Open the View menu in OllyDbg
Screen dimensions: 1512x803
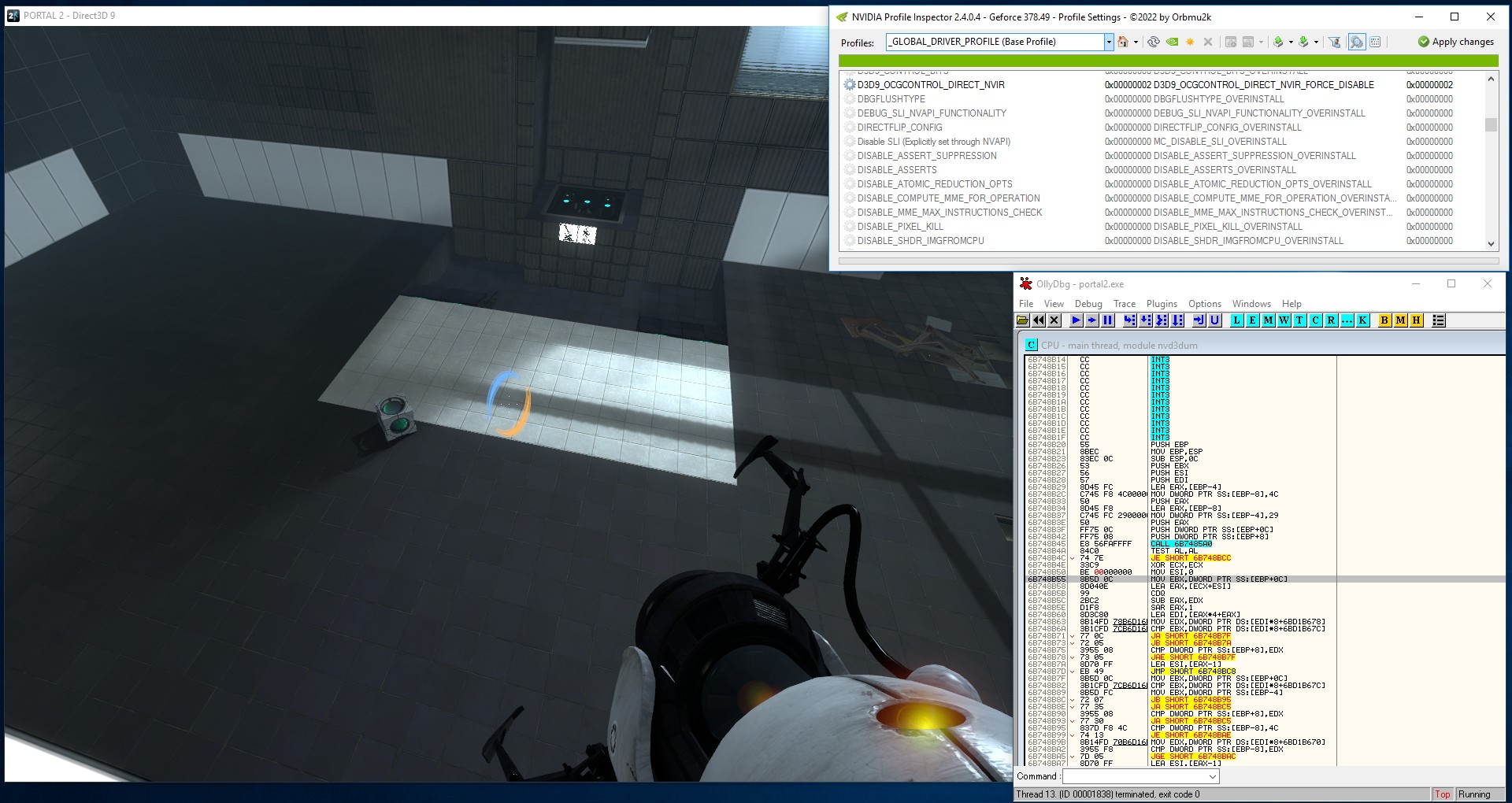[1054, 304]
